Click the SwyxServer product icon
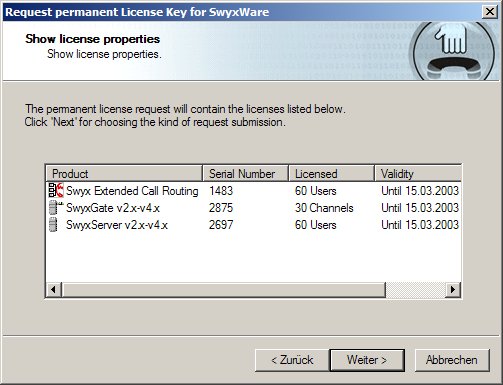This screenshot has height=385, width=503. click(53, 225)
